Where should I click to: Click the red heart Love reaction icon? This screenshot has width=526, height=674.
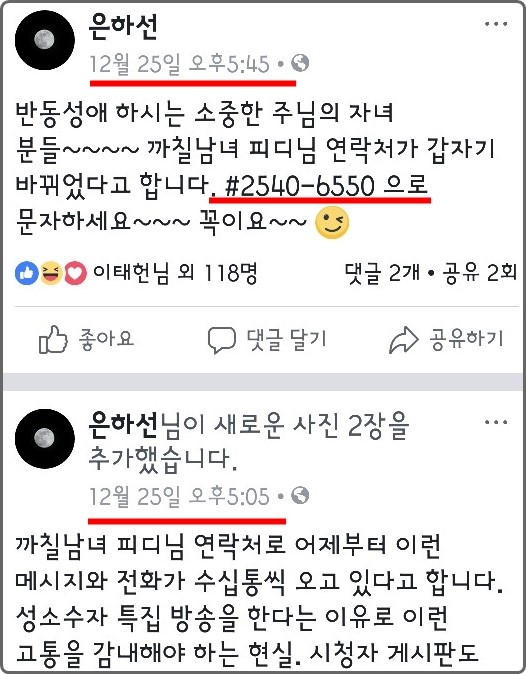click(75, 273)
